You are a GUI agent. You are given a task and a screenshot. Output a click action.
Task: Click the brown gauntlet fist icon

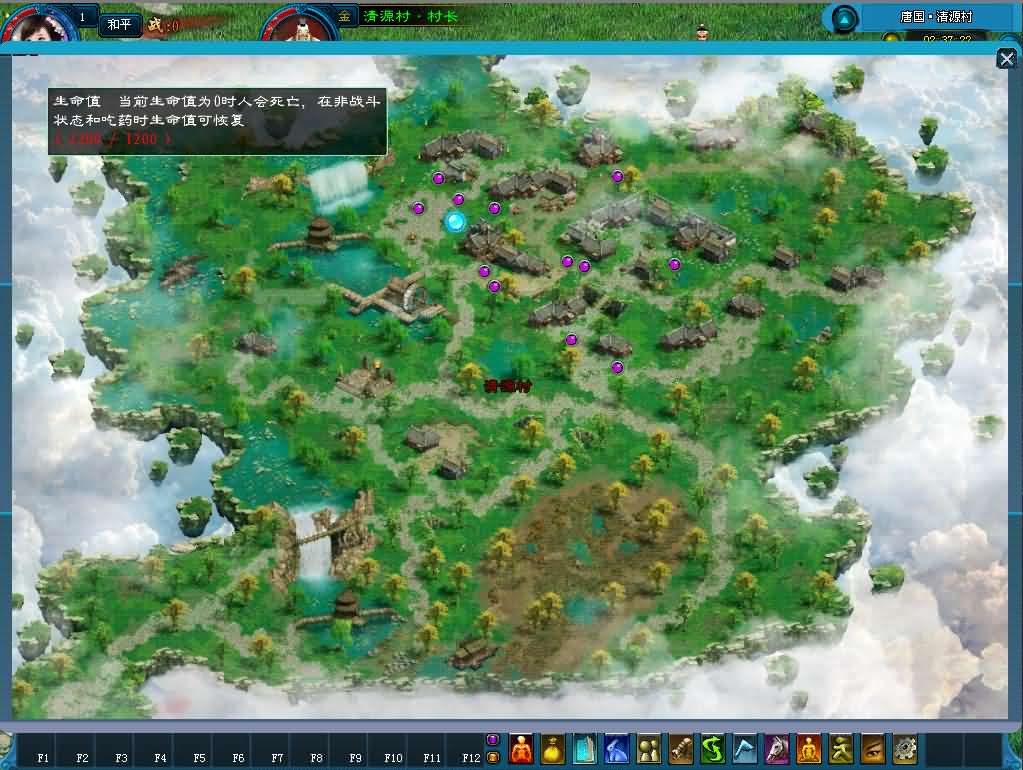tap(680, 748)
